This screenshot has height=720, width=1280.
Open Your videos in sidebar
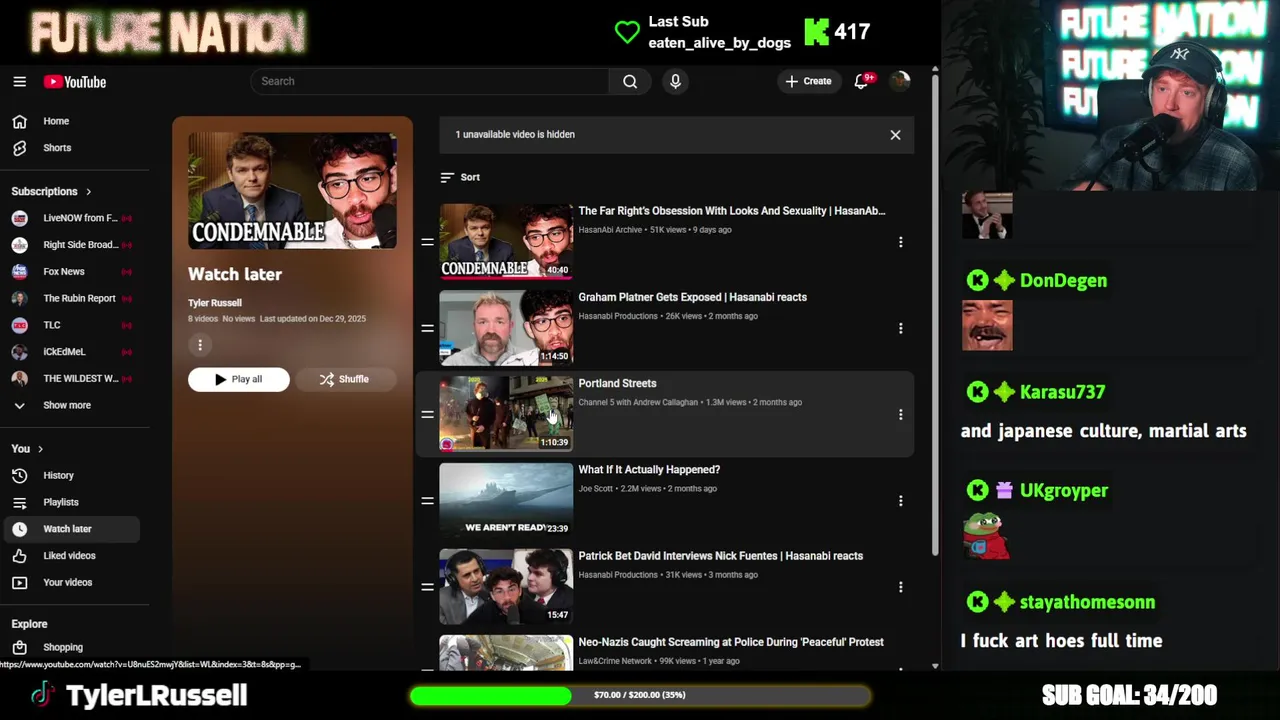point(70,582)
